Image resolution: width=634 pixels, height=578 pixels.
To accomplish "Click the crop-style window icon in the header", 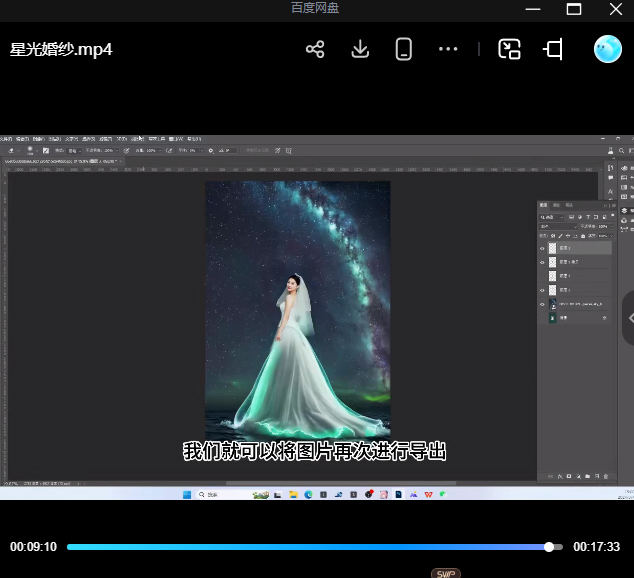I will pyautogui.click(x=553, y=49).
